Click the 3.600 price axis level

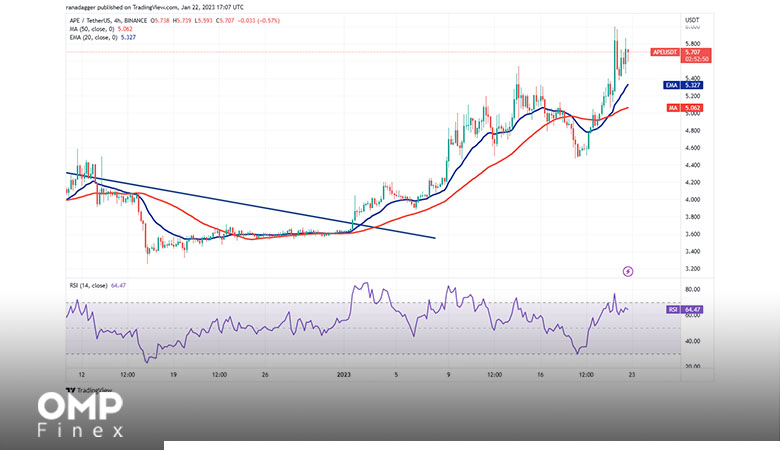pos(692,234)
